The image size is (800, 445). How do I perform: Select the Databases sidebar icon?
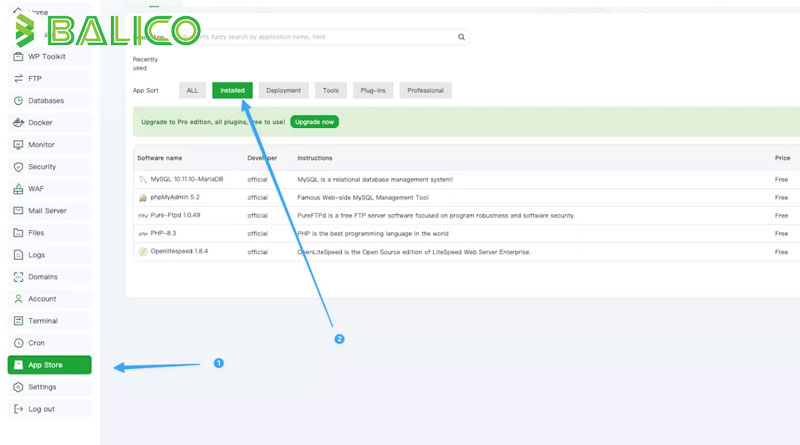point(18,101)
